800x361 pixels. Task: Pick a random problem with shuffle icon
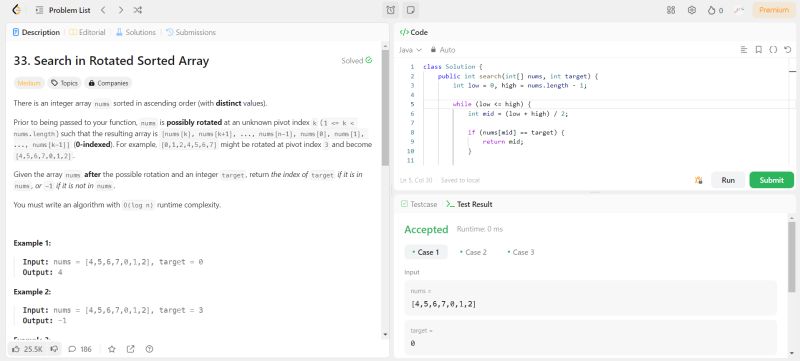pyautogui.click(x=138, y=10)
